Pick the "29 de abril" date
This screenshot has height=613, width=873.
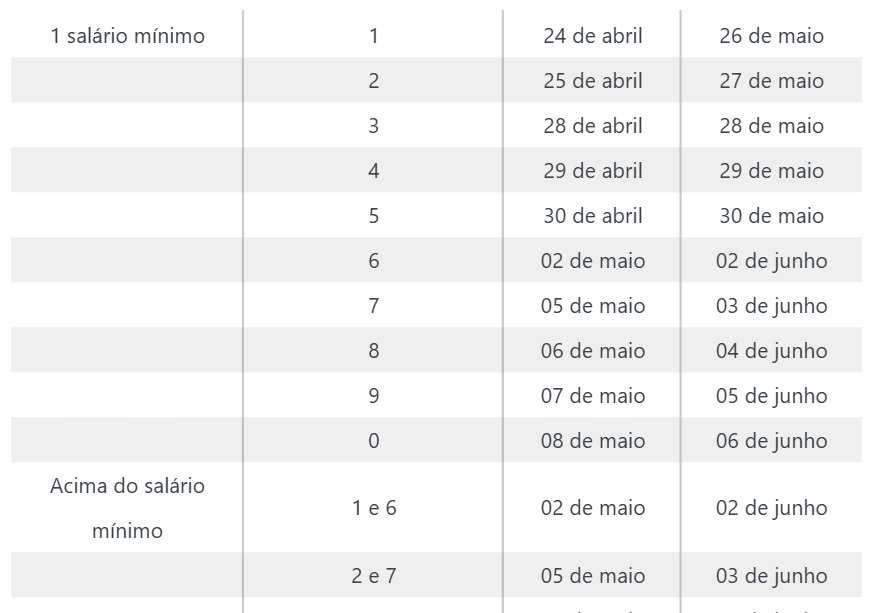pos(593,171)
